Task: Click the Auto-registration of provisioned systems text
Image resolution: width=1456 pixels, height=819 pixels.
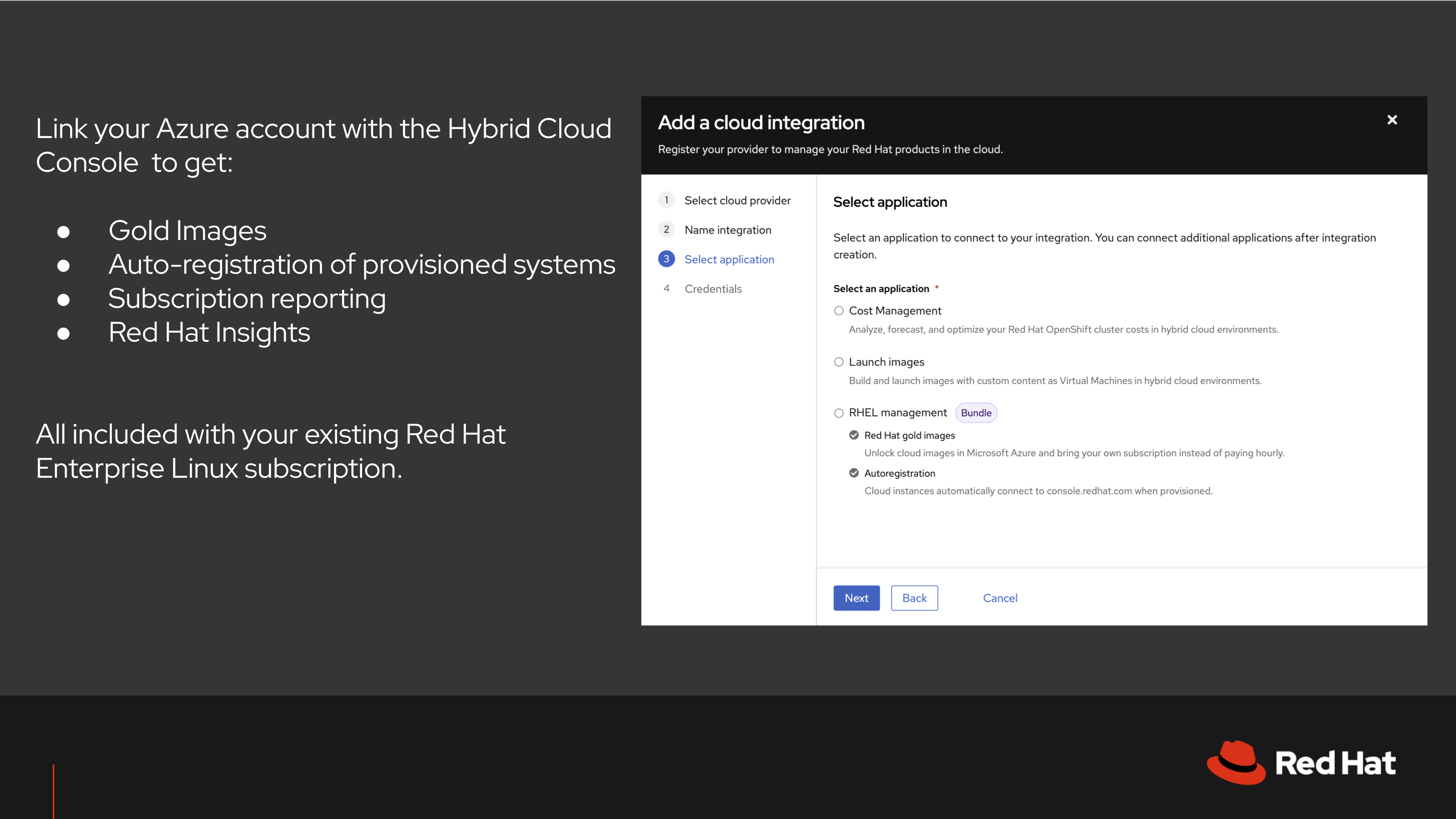Action: point(362,265)
